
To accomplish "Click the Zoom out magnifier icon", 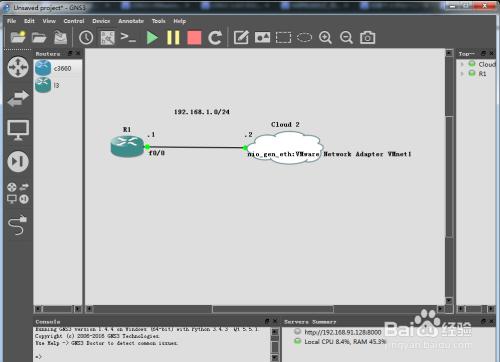I will point(346,37).
